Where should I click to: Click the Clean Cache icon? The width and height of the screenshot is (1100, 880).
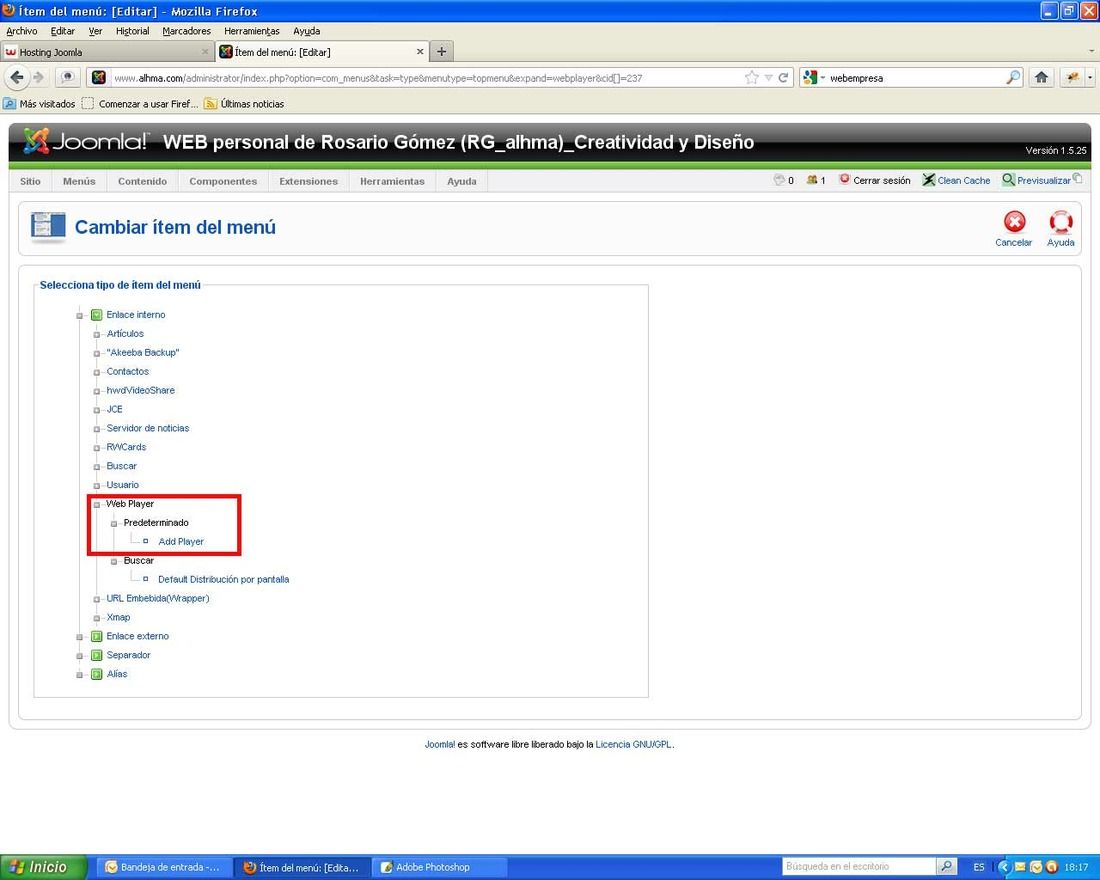pos(928,180)
